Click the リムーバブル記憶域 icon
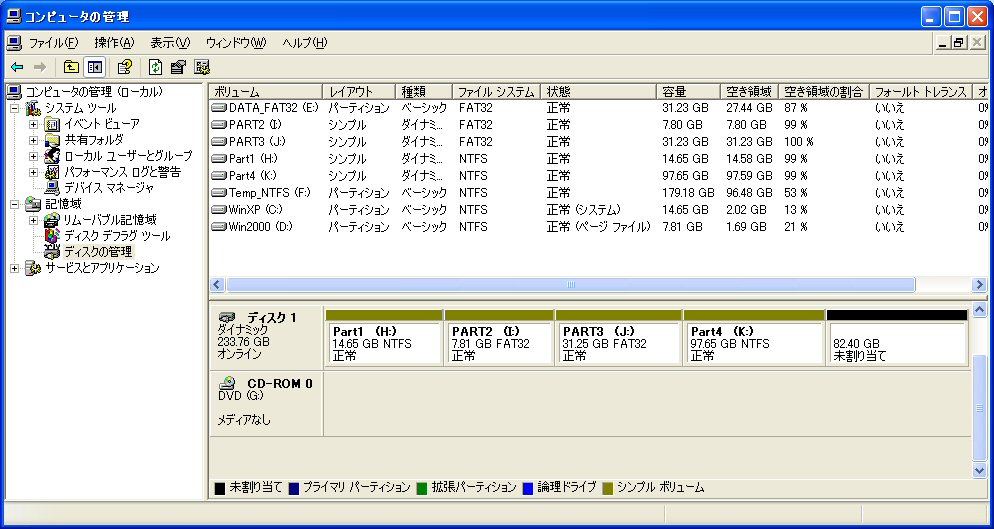This screenshot has height=529, width=994. [x=53, y=220]
